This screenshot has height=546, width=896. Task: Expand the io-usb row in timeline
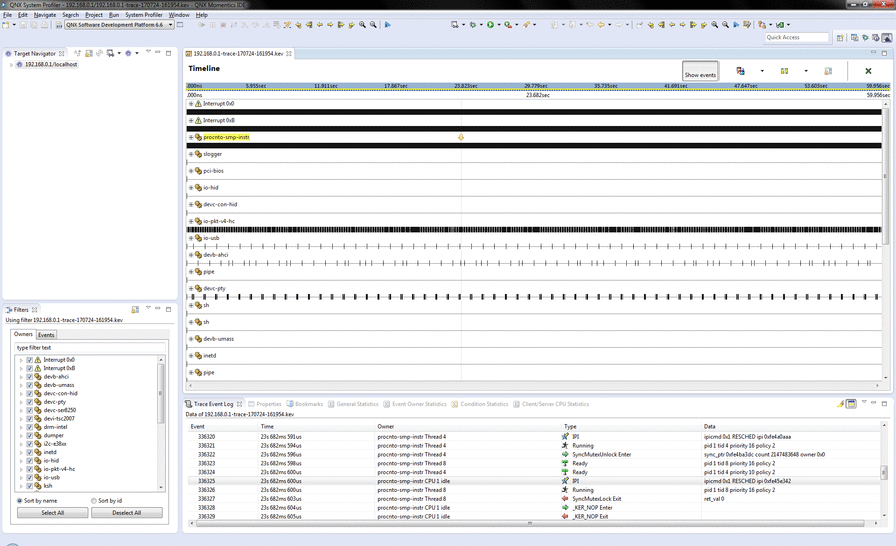[x=191, y=238]
